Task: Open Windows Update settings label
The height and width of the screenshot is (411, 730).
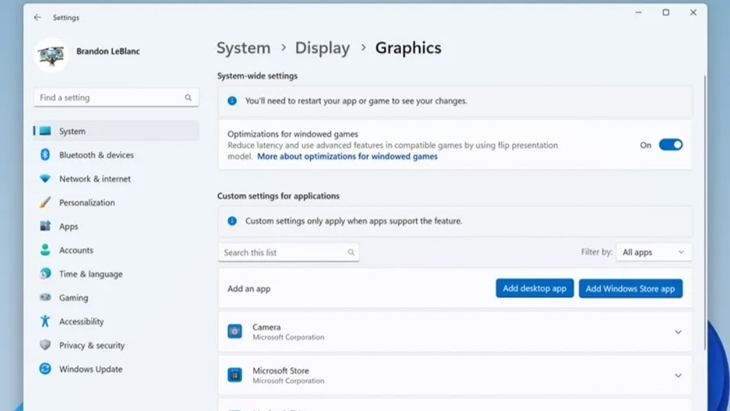Action: point(91,369)
